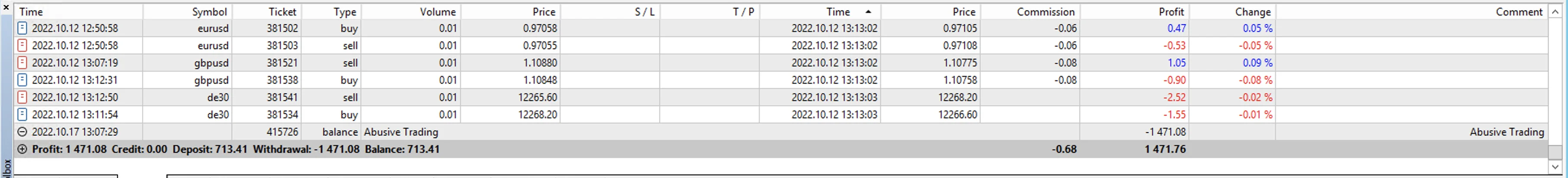This screenshot has height=178, width=1568.
Task: Click the Ticket column header
Action: click(x=282, y=12)
